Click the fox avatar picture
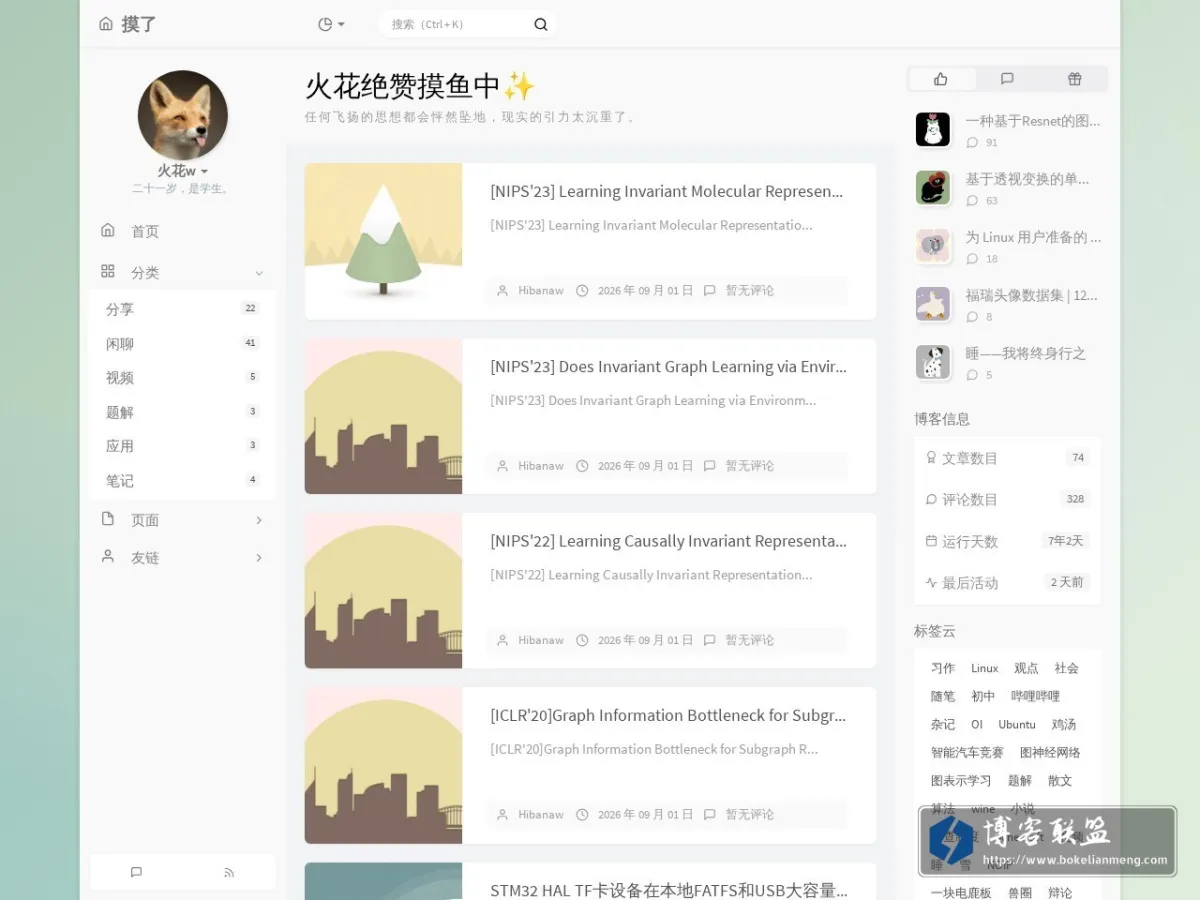1200x900 pixels. pos(183,115)
